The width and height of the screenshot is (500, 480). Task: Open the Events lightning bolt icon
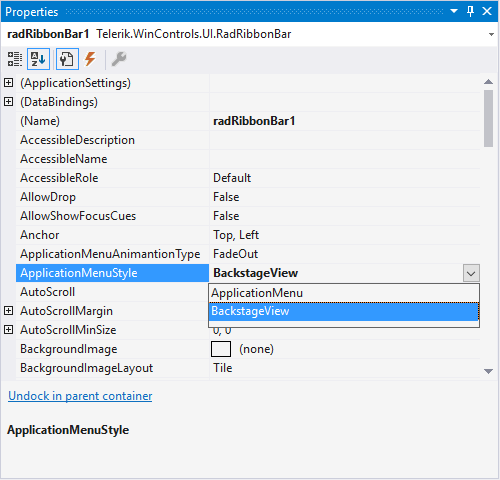(90, 59)
